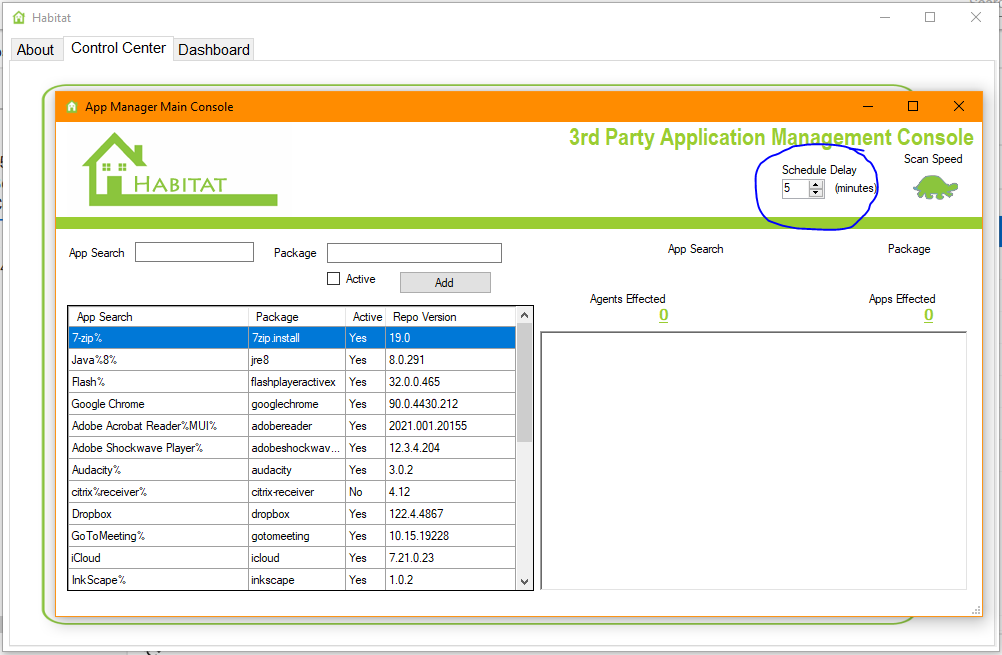Click the App Manager title bar house icon
This screenshot has width=1002, height=655.
[x=72, y=107]
